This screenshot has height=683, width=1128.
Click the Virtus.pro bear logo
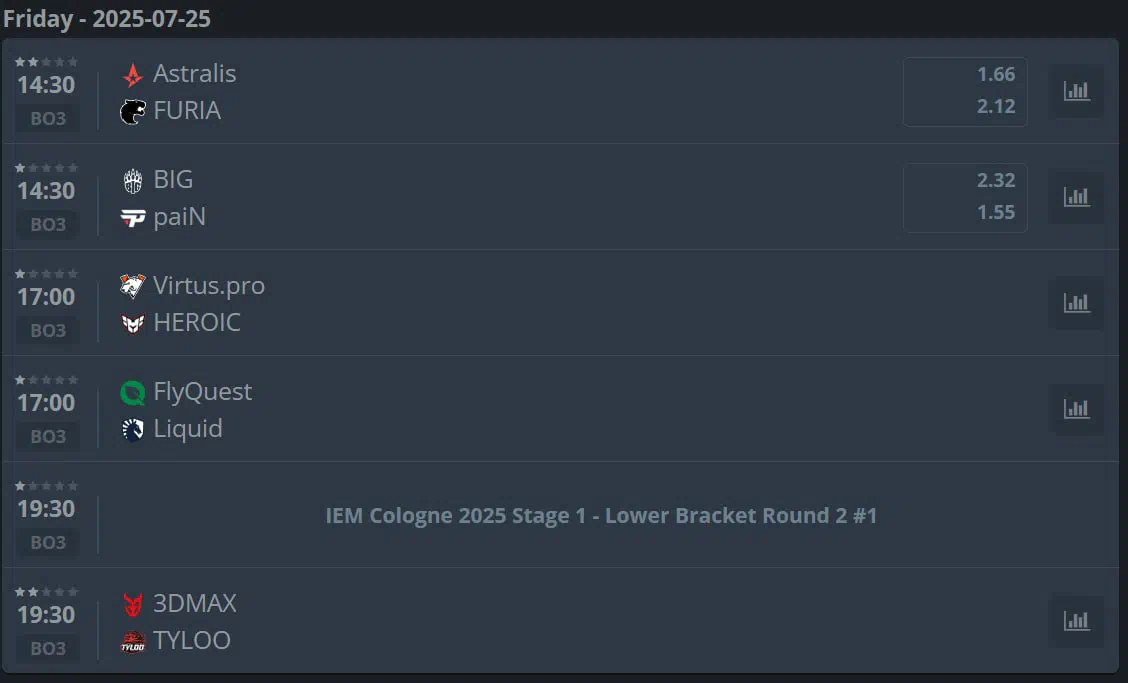coord(132,286)
